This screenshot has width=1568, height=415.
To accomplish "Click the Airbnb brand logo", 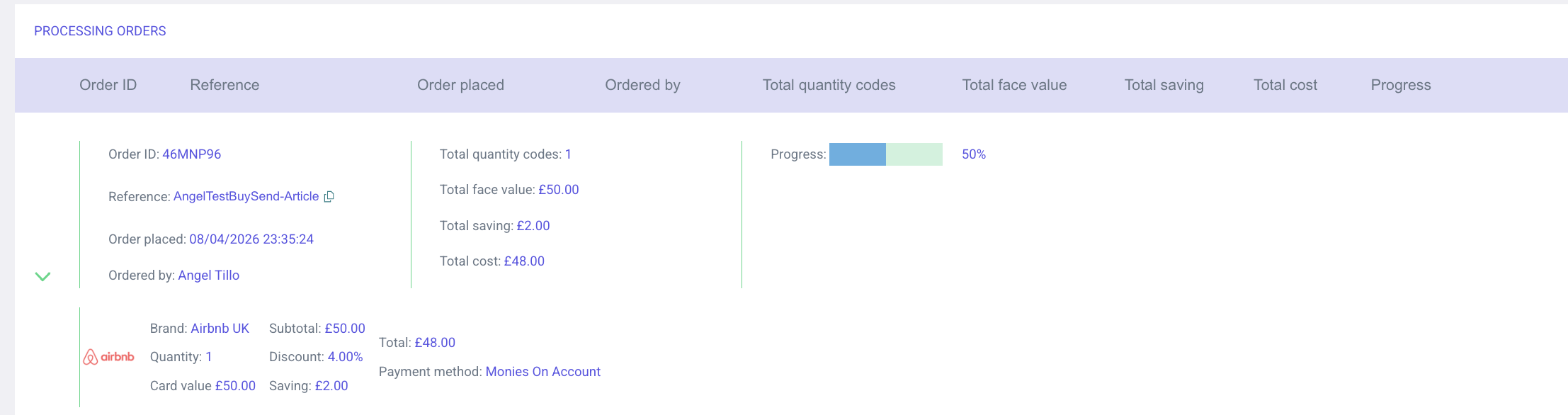I will [109, 357].
